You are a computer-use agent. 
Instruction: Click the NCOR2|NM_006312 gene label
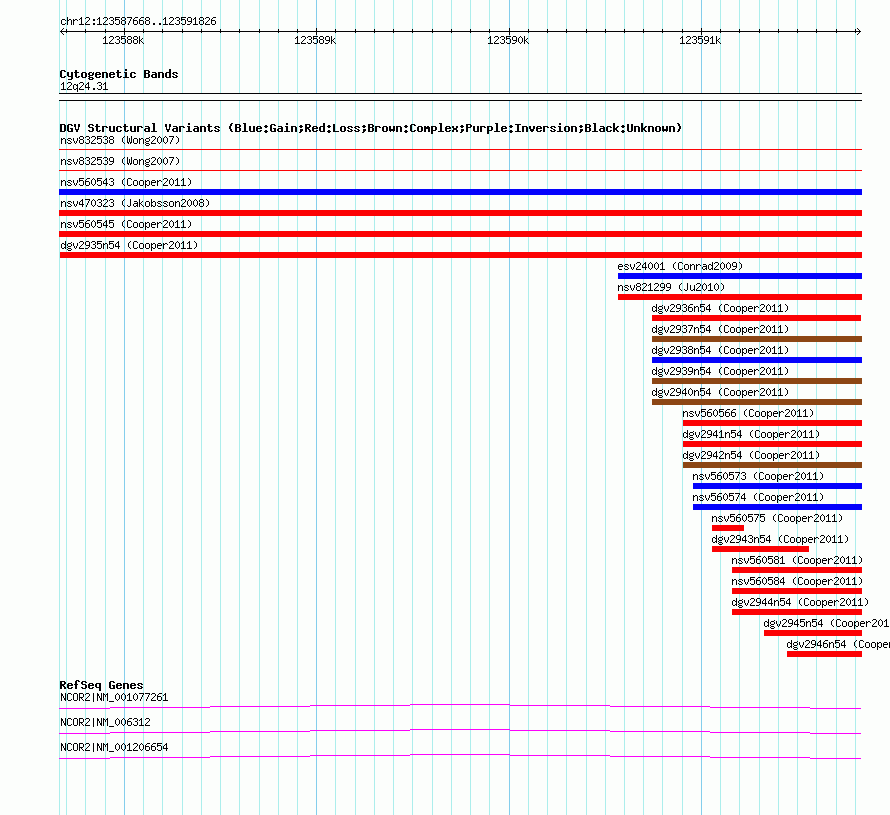[105, 722]
